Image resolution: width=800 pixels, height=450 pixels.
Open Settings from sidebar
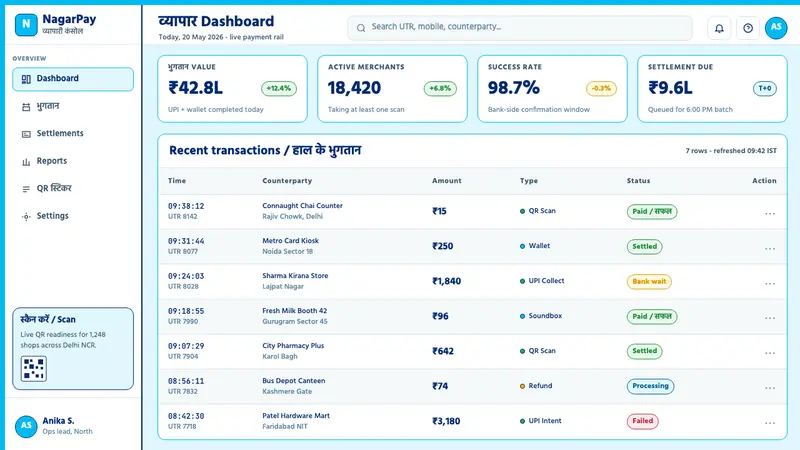click(73, 216)
